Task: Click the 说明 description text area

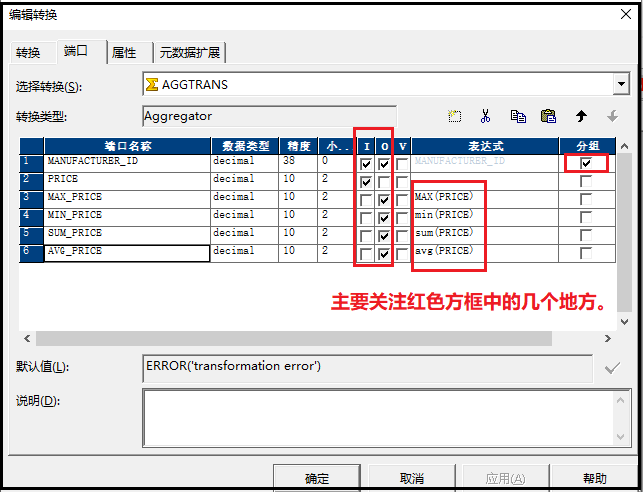Action: [x=386, y=418]
